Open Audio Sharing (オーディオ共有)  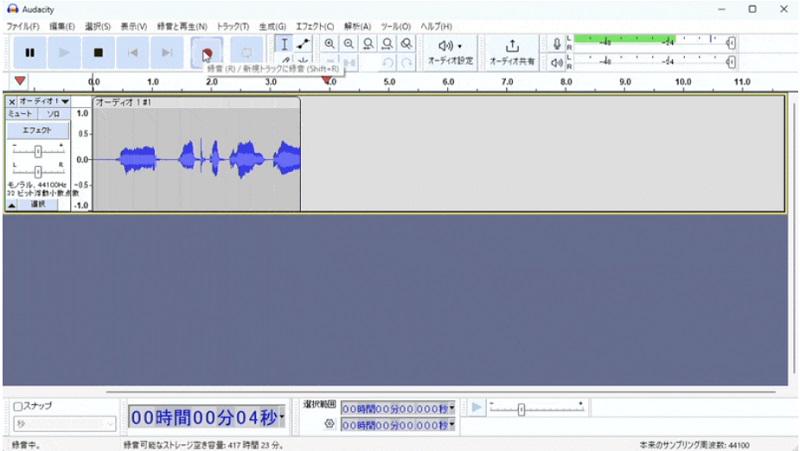(x=512, y=52)
